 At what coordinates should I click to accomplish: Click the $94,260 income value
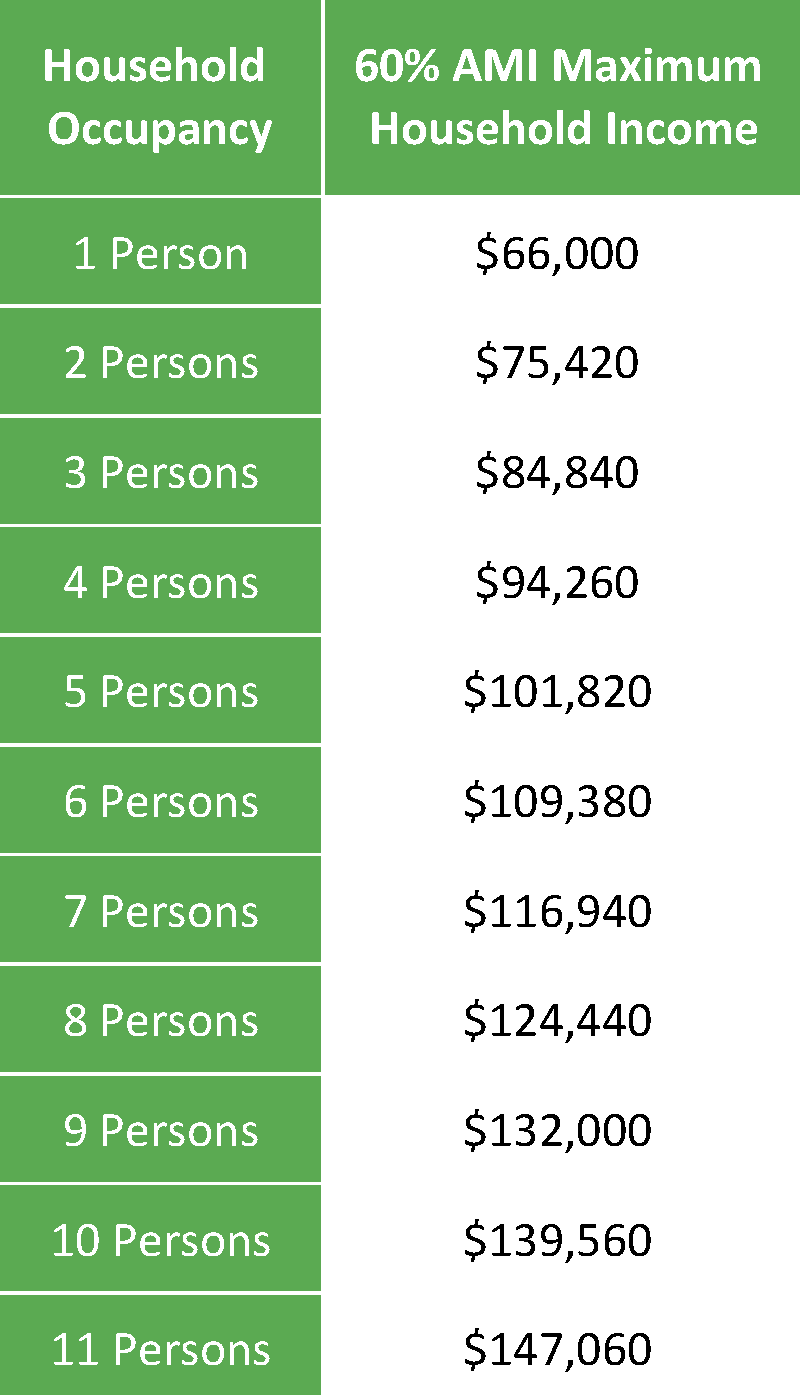[x=557, y=583]
